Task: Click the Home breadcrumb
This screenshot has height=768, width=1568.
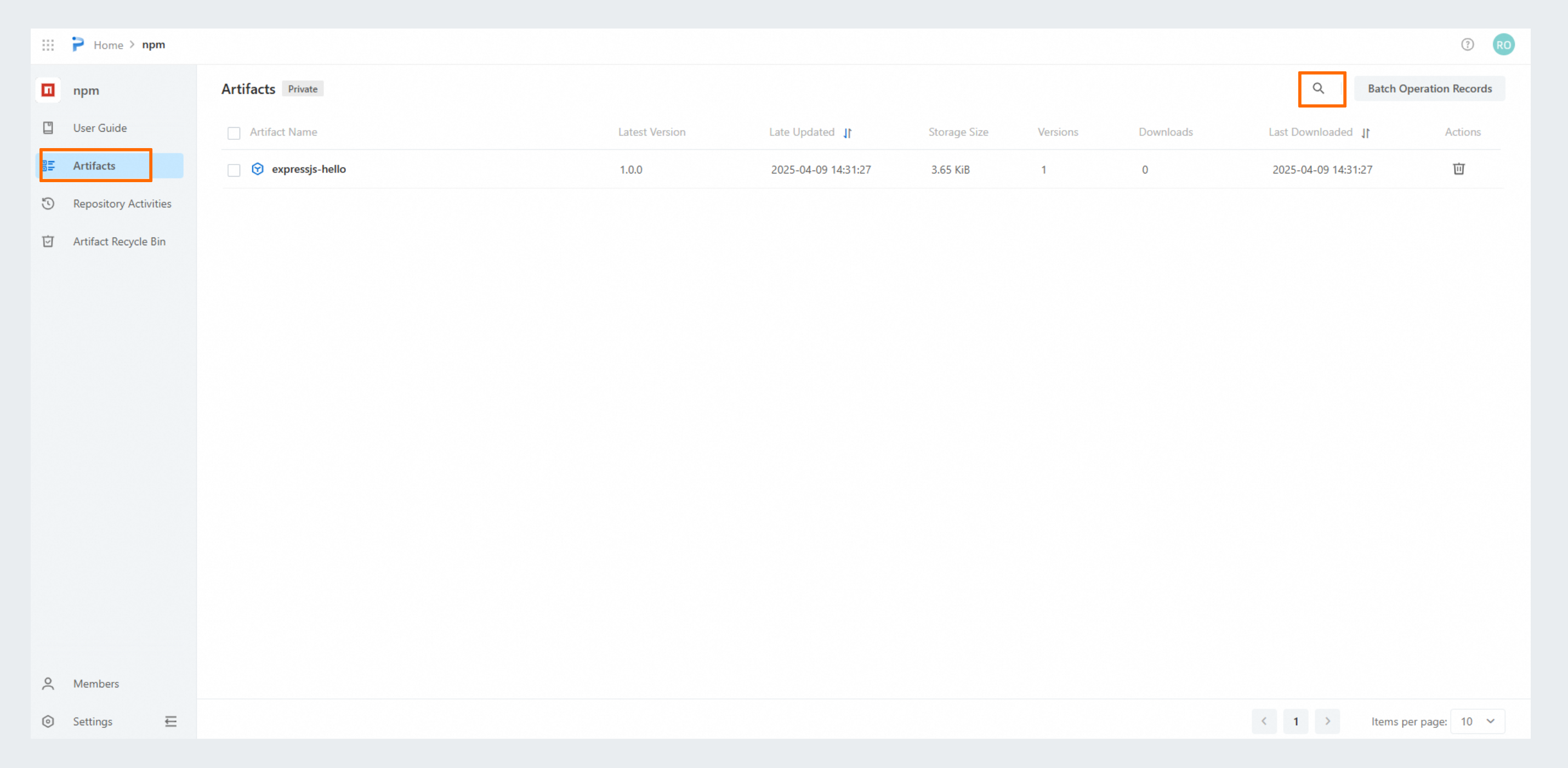Action: click(x=109, y=45)
